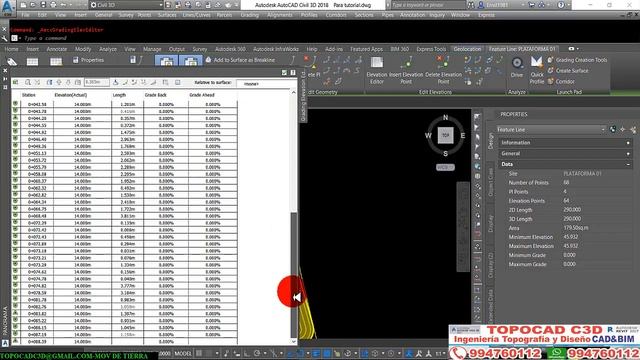Click the Panorama scroll down arrow

(293, 342)
